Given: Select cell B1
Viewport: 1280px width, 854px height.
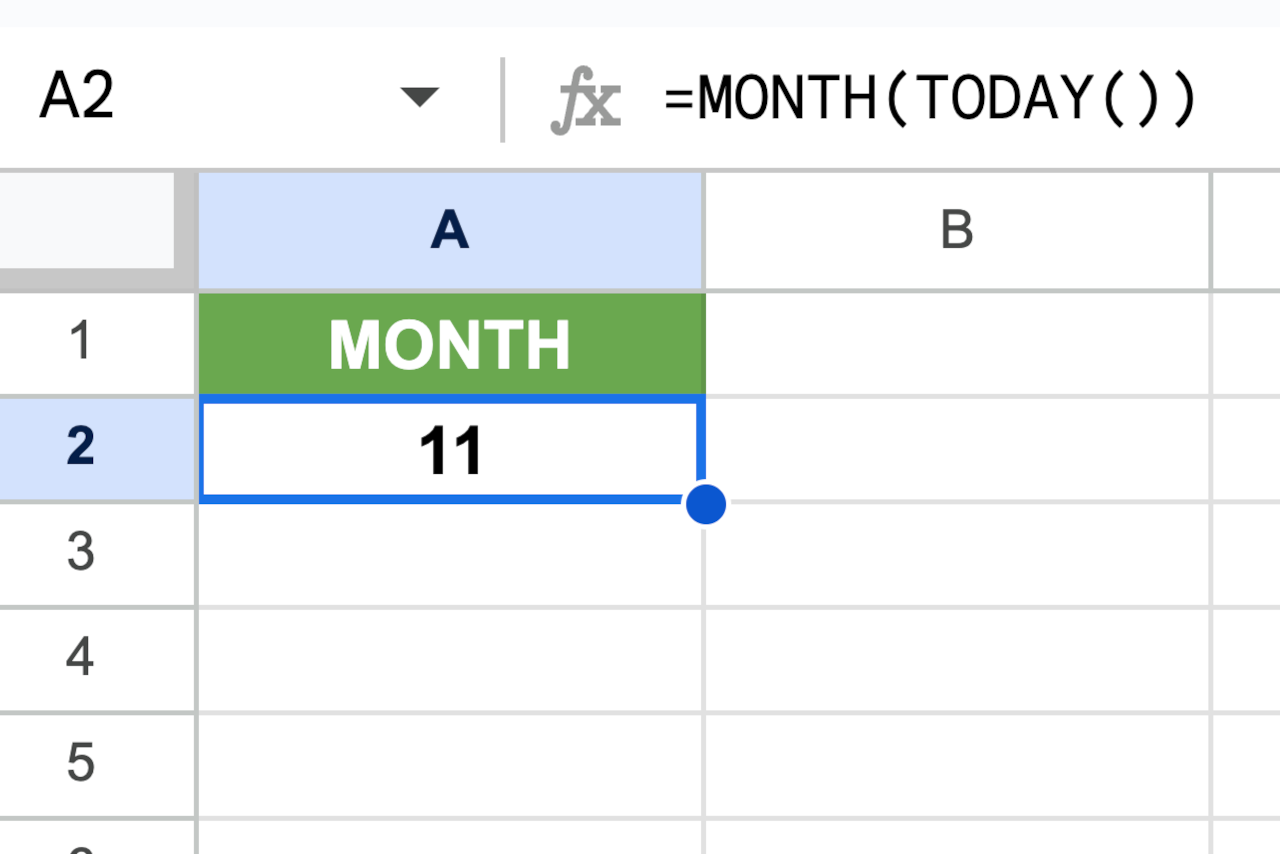Looking at the screenshot, I should pyautogui.click(x=957, y=343).
